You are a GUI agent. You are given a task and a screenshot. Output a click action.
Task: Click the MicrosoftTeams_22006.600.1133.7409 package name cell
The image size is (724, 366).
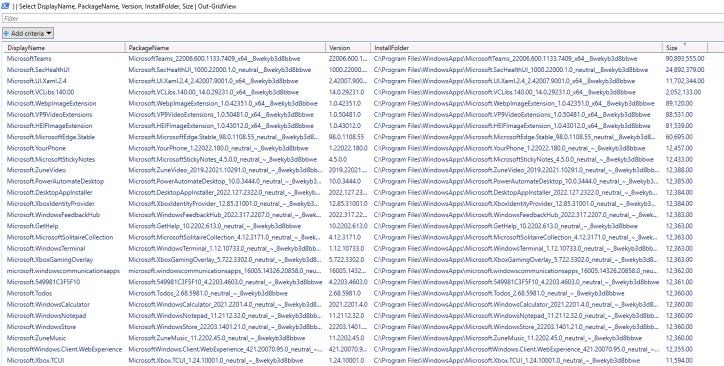pyautogui.click(x=214, y=59)
